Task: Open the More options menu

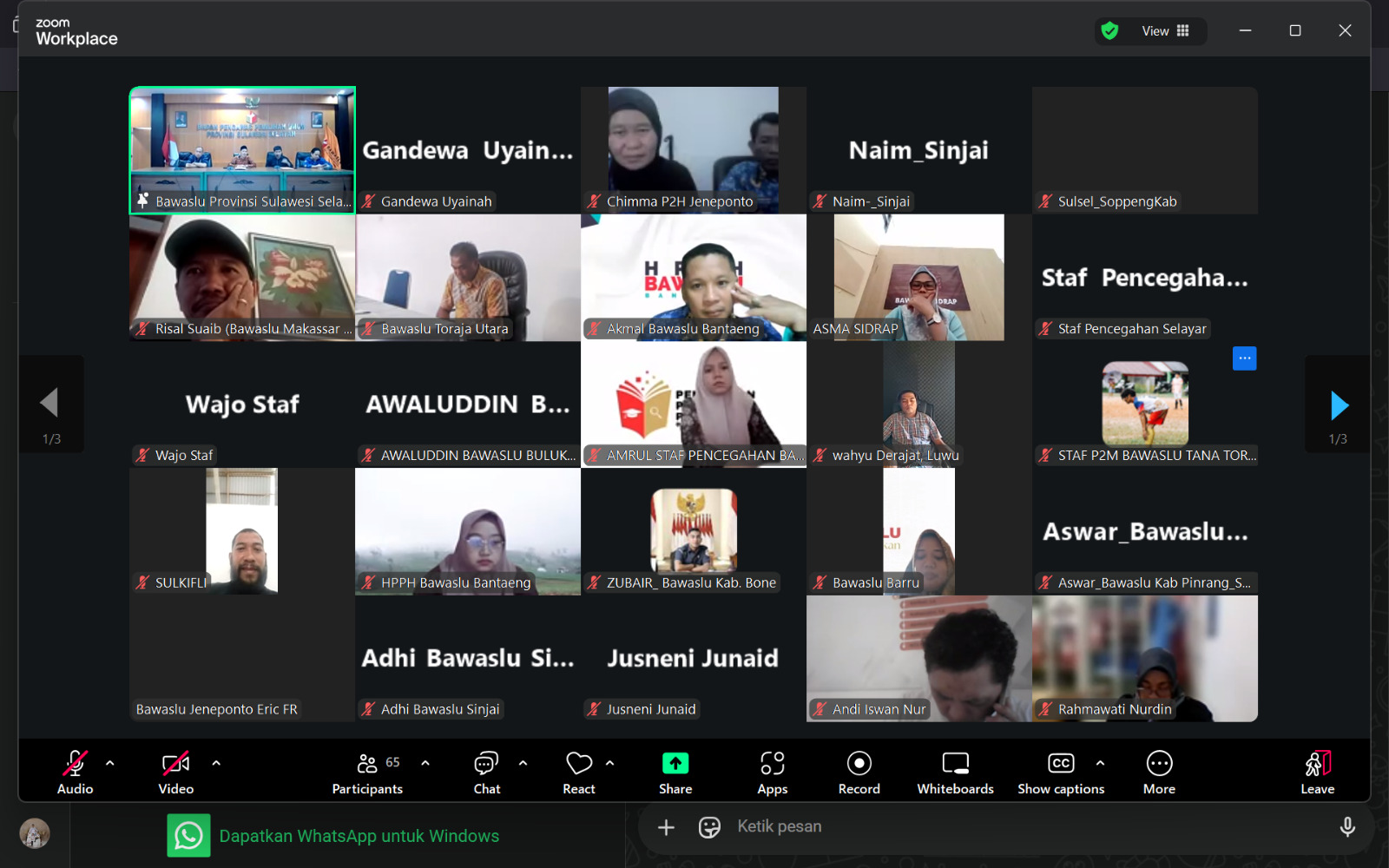Action: tap(1159, 772)
